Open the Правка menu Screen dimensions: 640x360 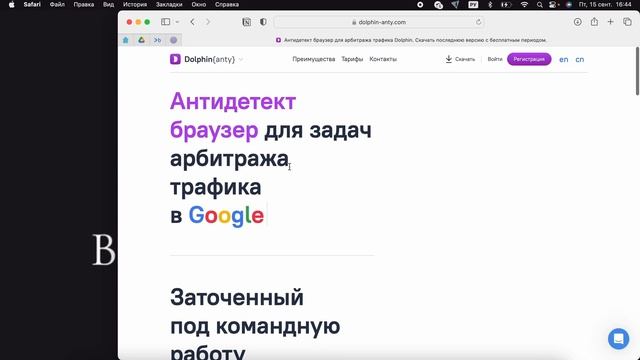84,5
